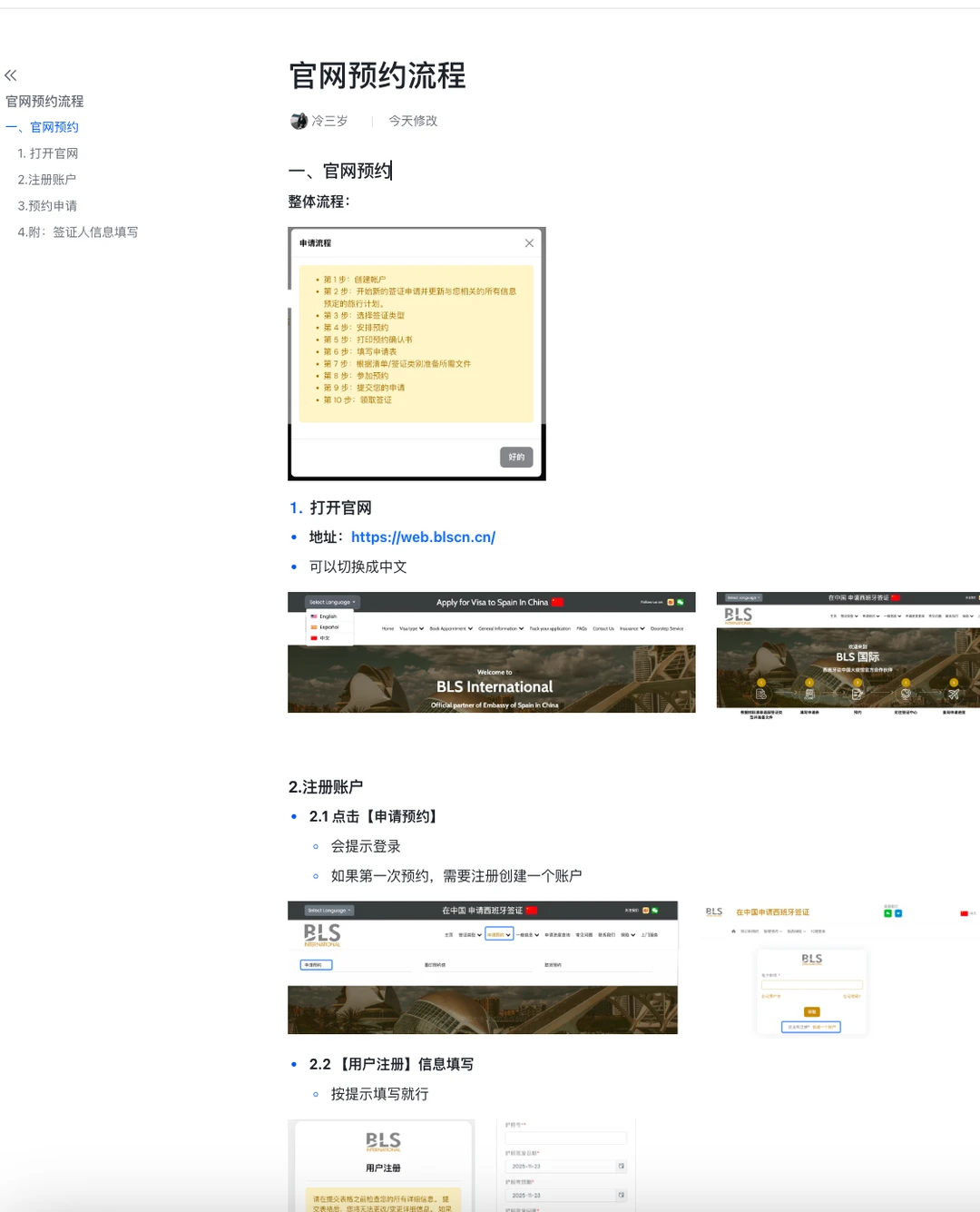Jump to outline item 1. 打开官网
This screenshot has height=1212, width=980.
tap(48, 153)
